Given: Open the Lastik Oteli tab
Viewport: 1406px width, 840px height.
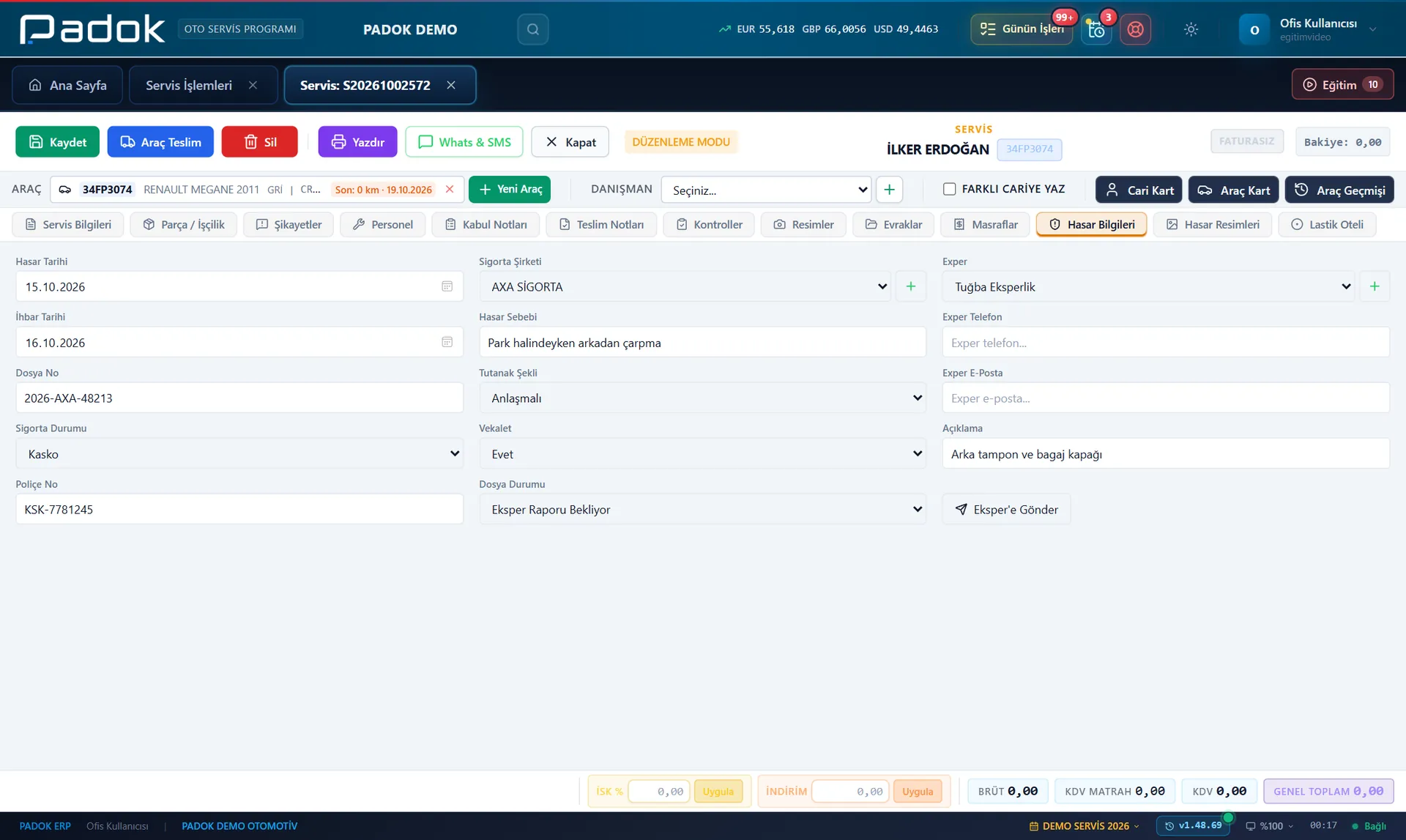Looking at the screenshot, I should [1327, 224].
